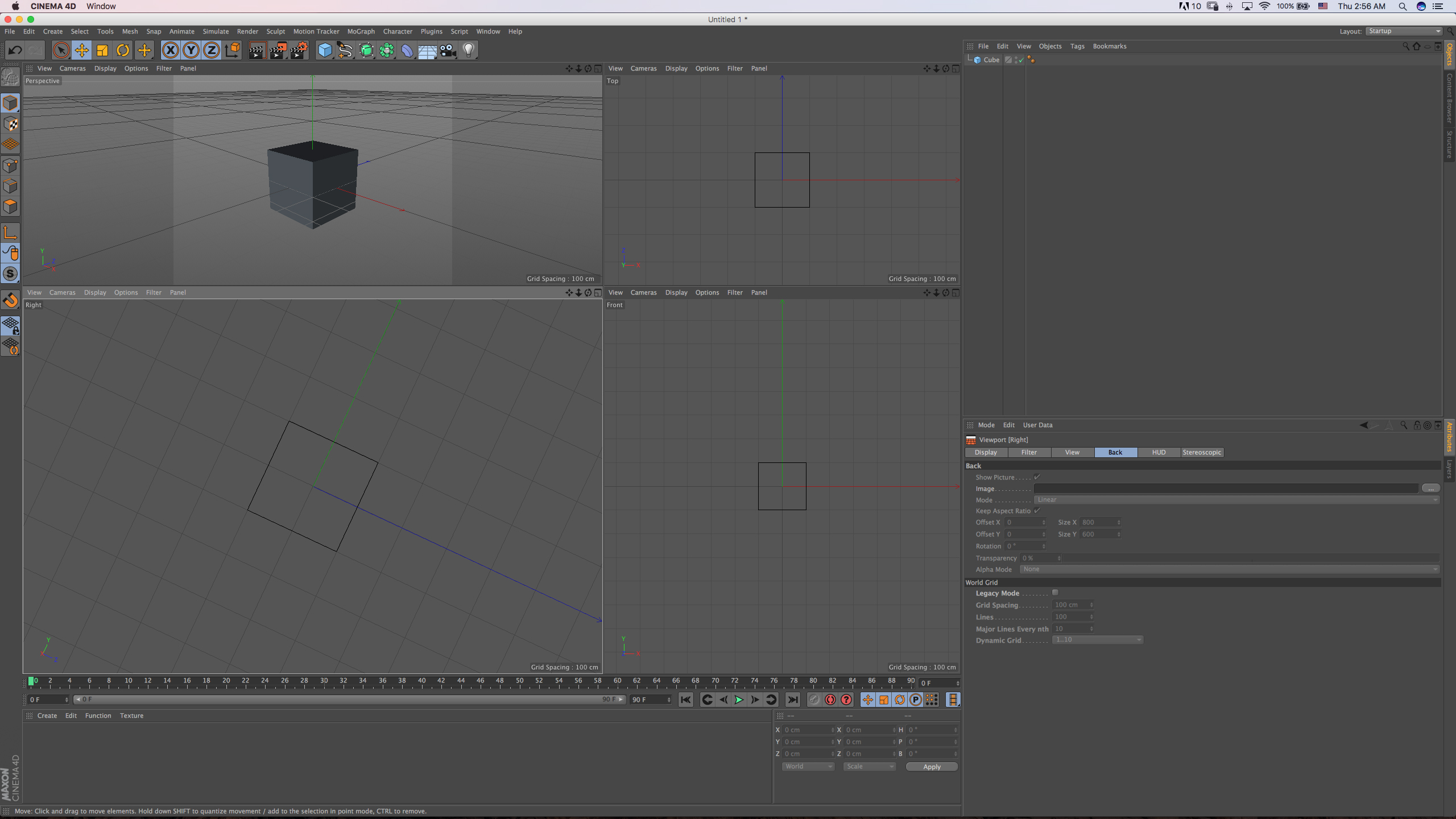1456x819 pixels.
Task: Go to start of animation
Action: coord(686,700)
